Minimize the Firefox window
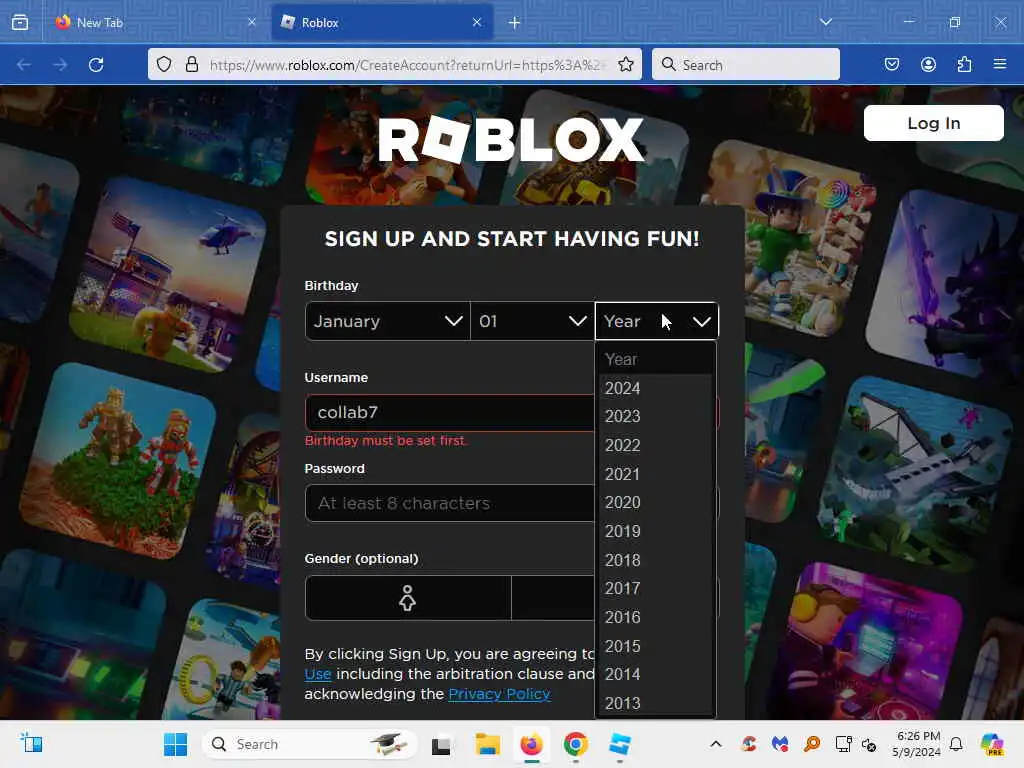Screen dimensions: 1024x768 tap(908, 22)
